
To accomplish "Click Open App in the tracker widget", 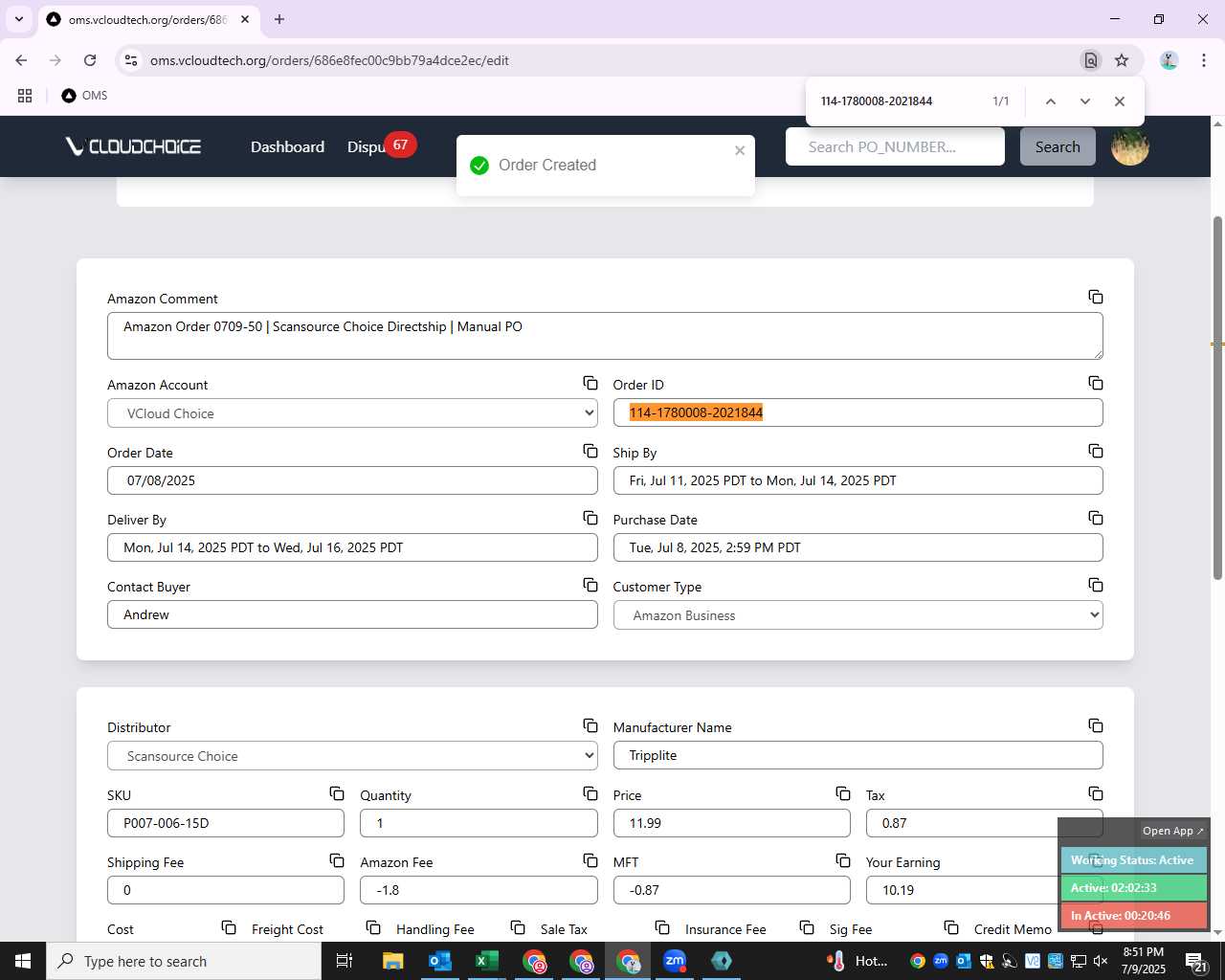I will pos(1173,831).
